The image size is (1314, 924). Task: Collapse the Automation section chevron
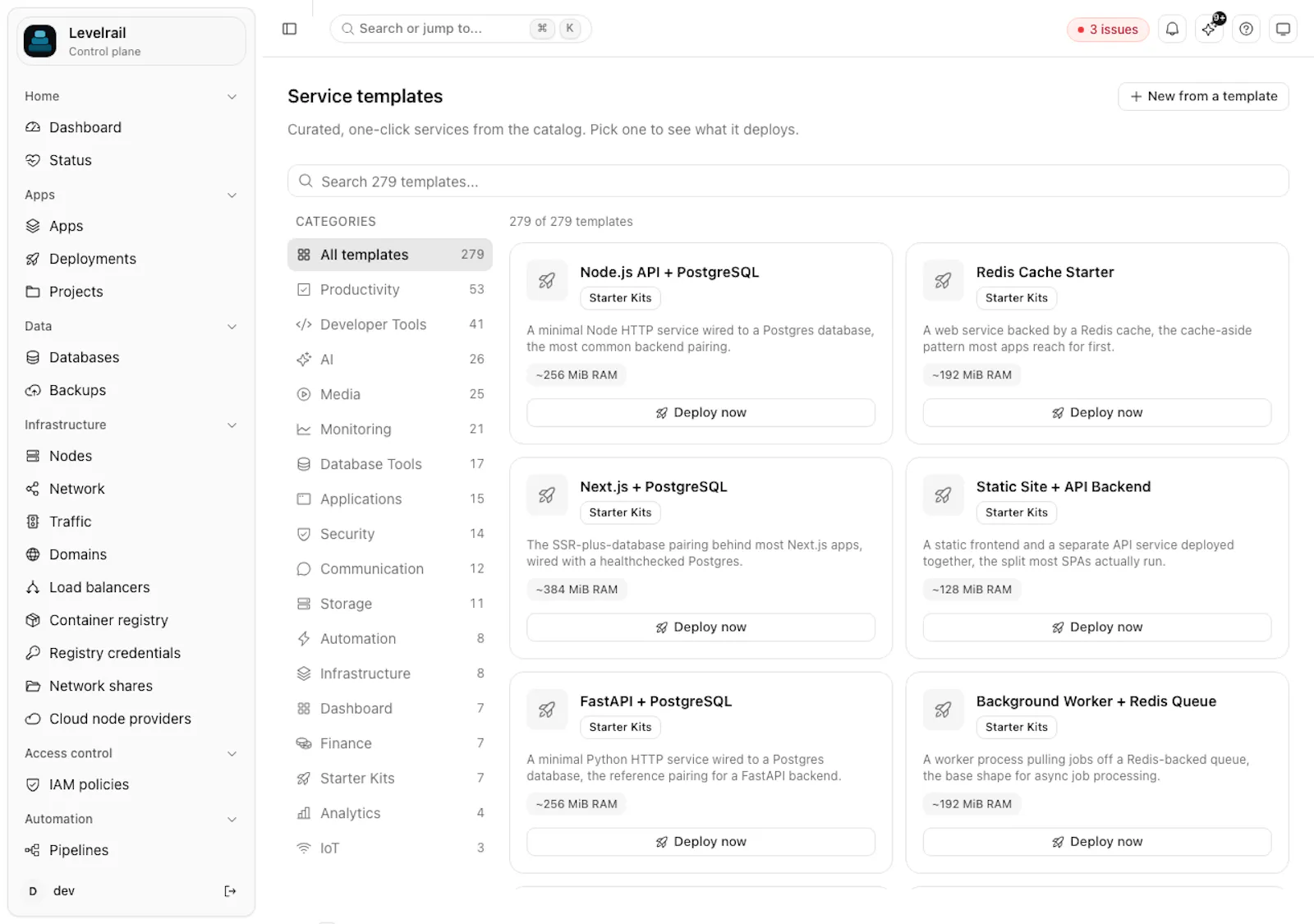232,820
